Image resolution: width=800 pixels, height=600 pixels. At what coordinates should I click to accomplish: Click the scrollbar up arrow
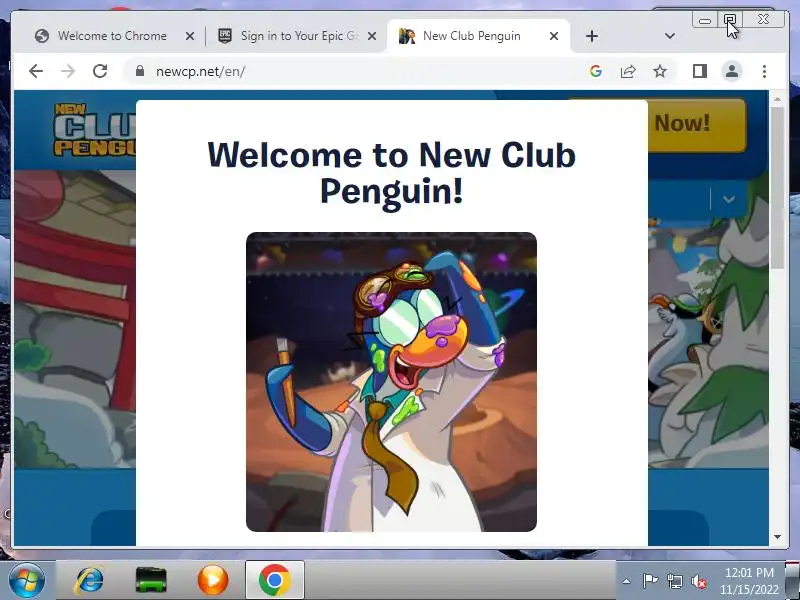(777, 98)
